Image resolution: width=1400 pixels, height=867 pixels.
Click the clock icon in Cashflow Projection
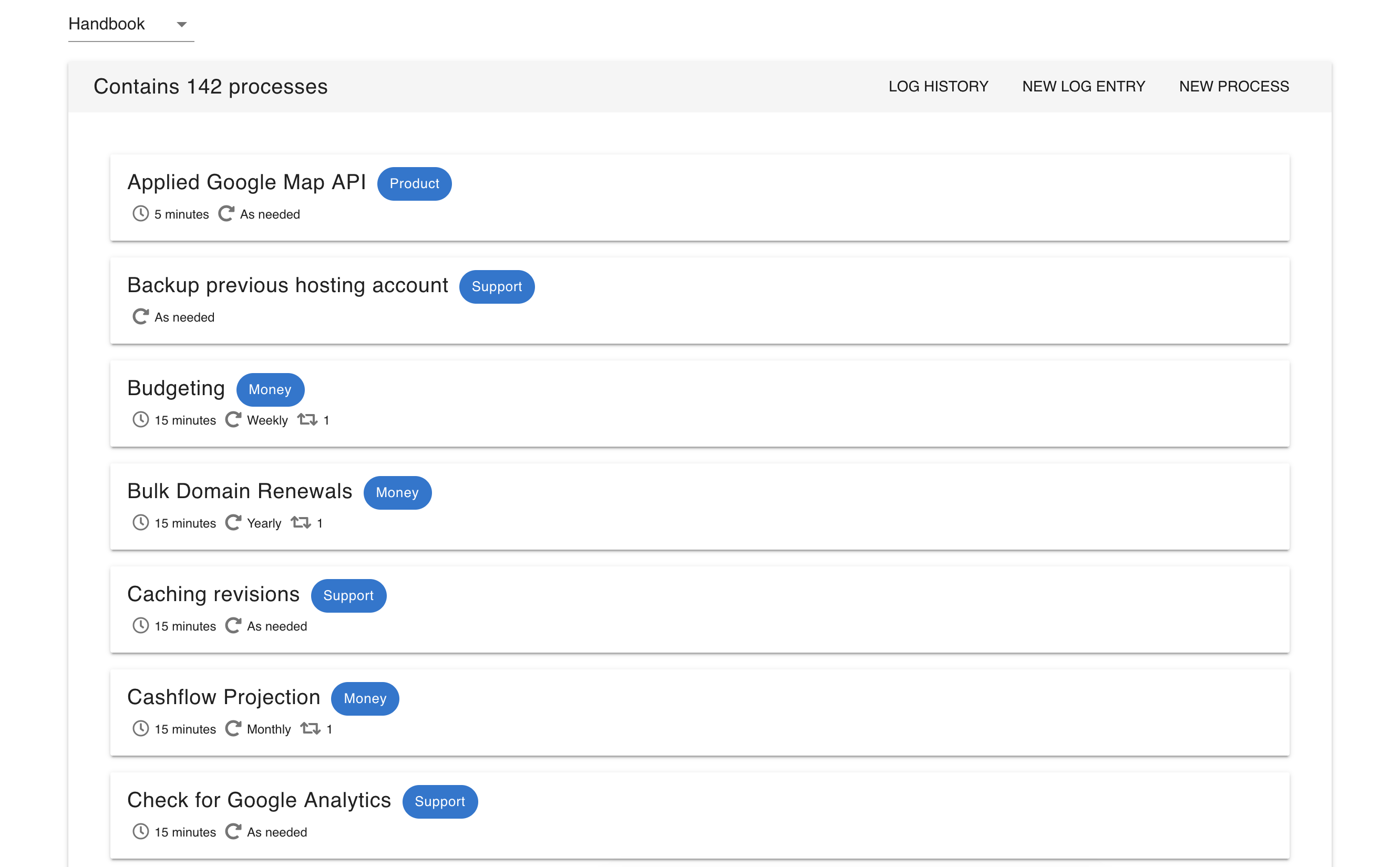(x=140, y=729)
